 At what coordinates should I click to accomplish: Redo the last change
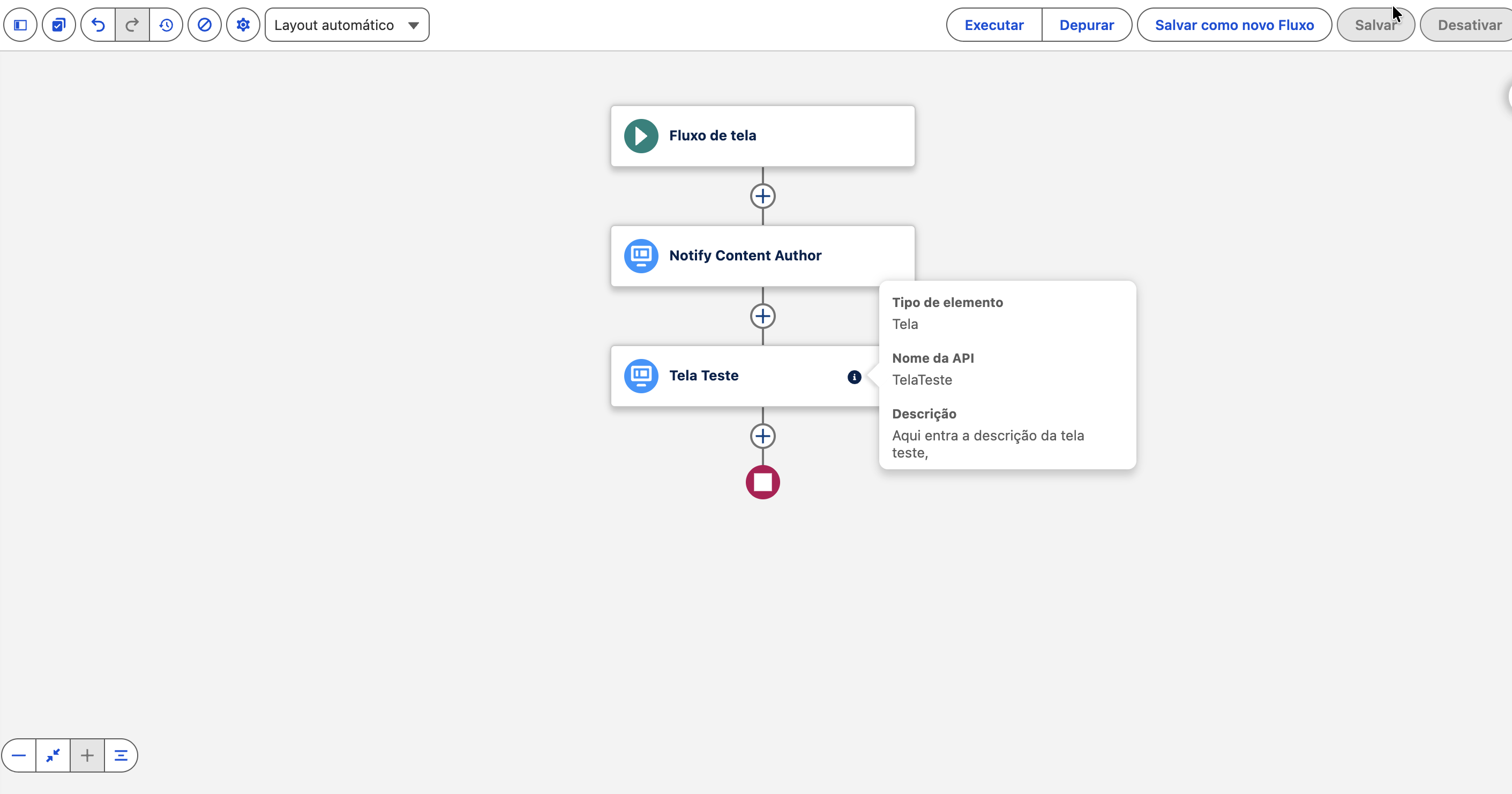click(x=132, y=25)
